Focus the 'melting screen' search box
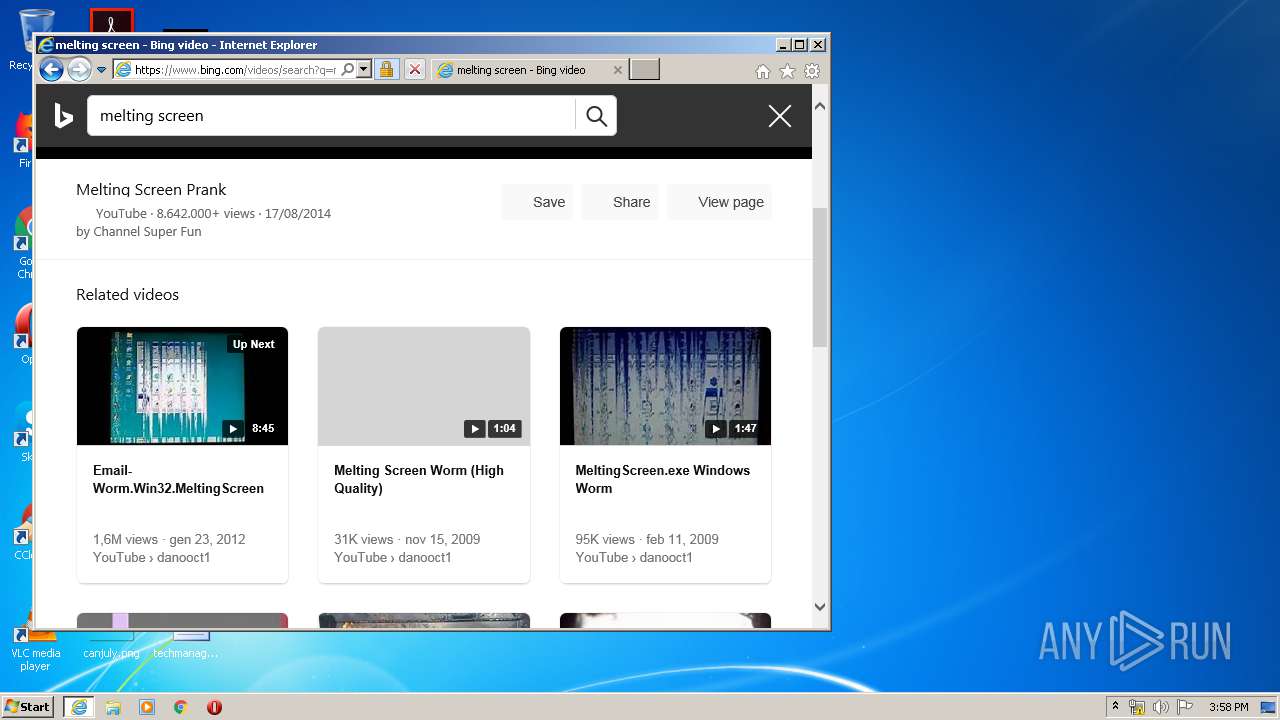The height and width of the screenshot is (720, 1280). [x=331, y=116]
